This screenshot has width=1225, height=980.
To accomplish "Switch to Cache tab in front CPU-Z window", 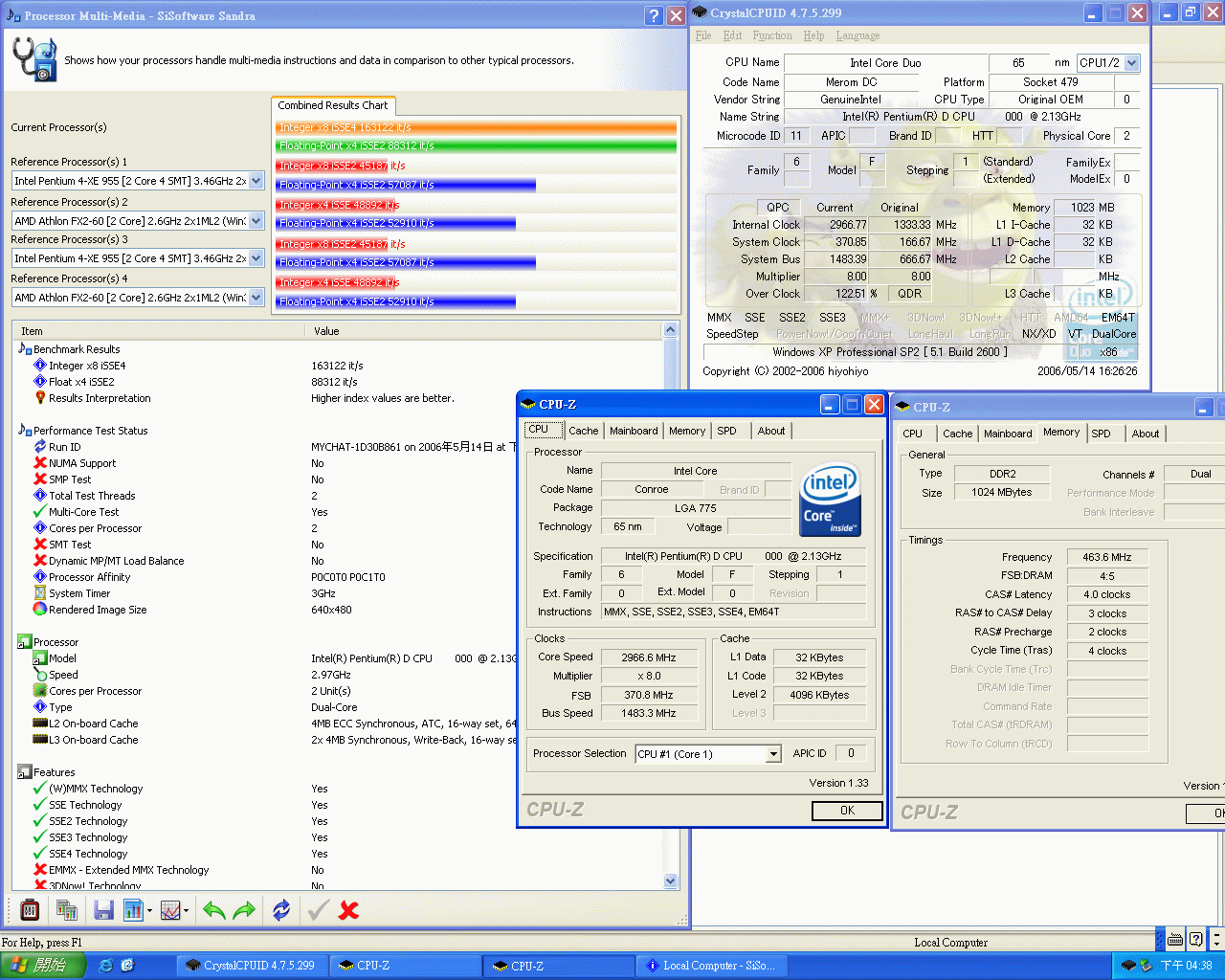I will tap(584, 431).
